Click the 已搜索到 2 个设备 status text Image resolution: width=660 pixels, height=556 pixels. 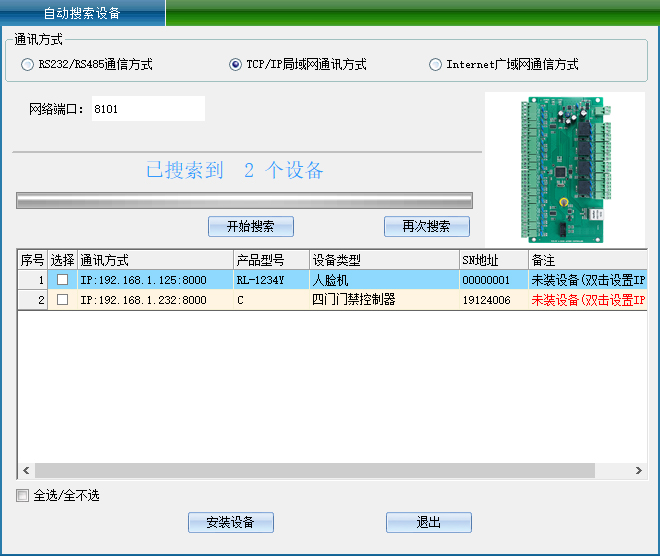coord(234,170)
